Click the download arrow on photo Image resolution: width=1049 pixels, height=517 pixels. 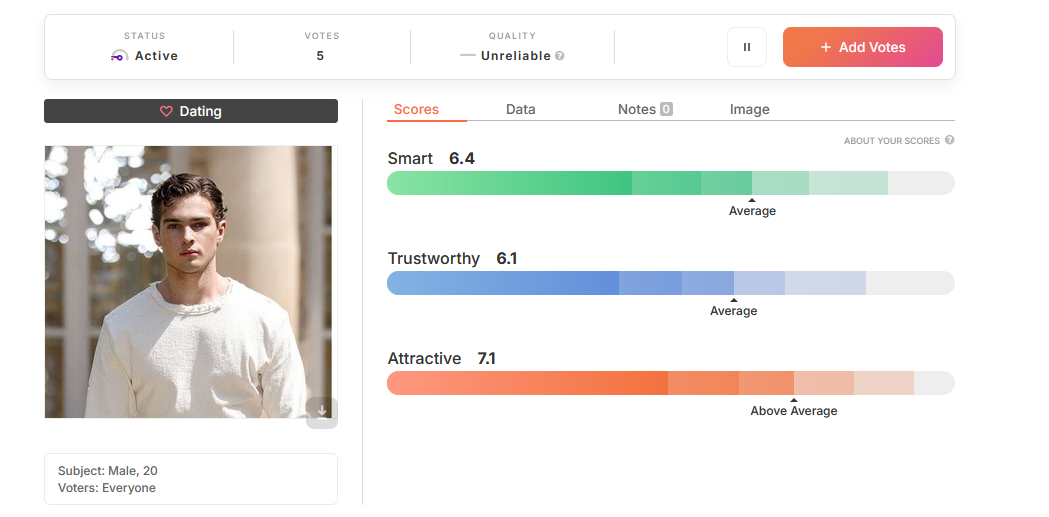[x=322, y=411]
